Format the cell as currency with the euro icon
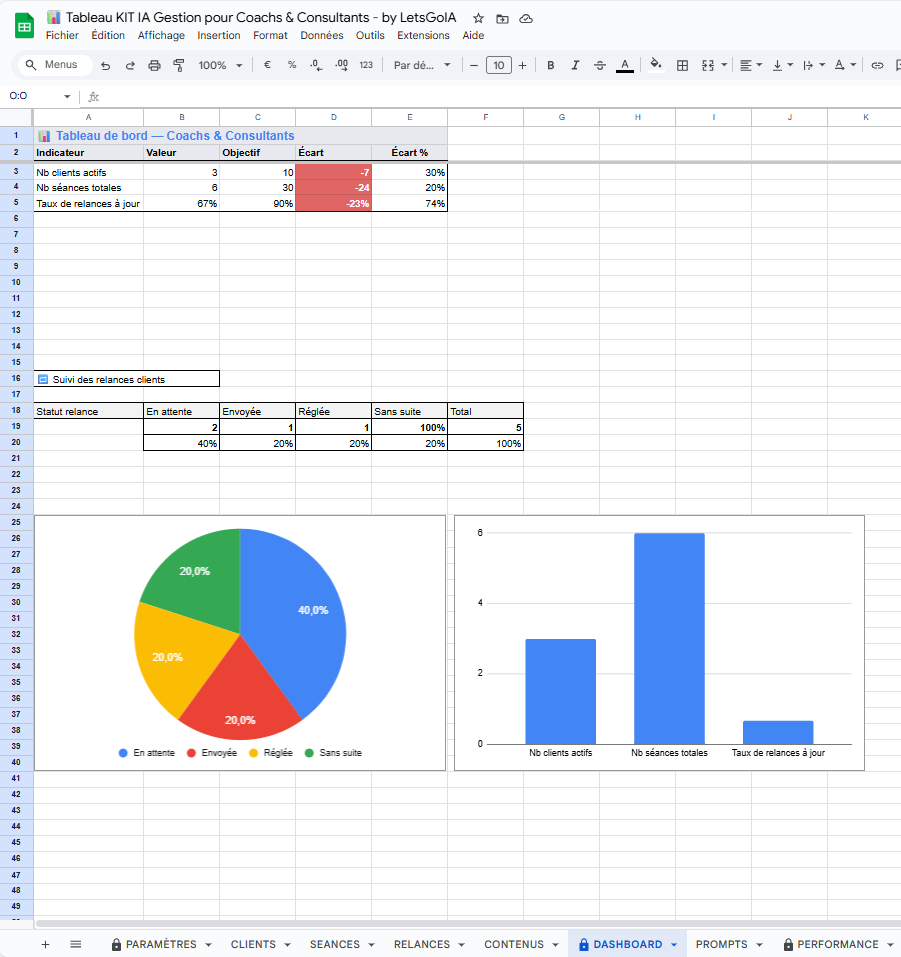 coord(267,65)
